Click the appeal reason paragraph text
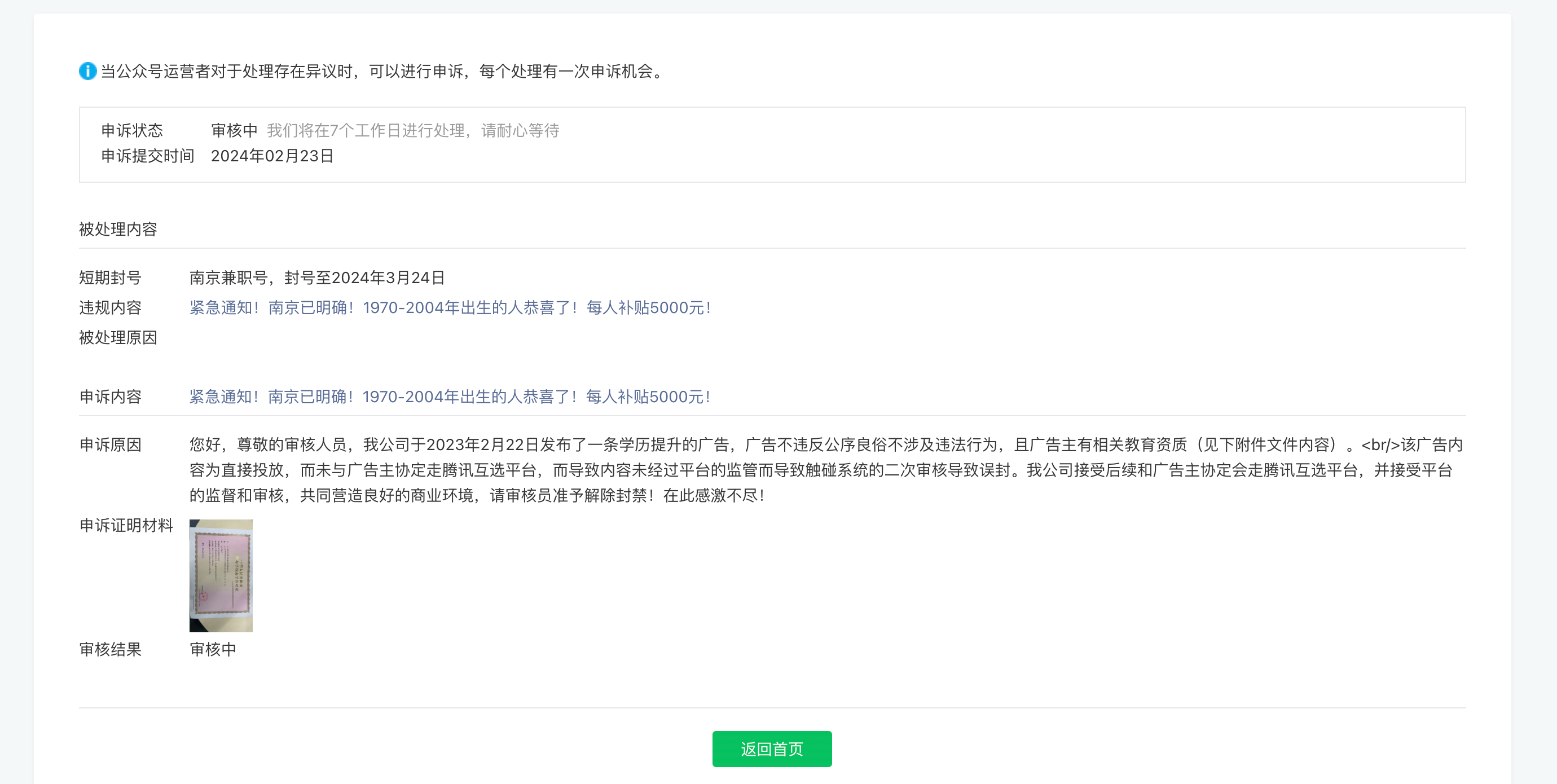The width and height of the screenshot is (1557, 784). 825,470
